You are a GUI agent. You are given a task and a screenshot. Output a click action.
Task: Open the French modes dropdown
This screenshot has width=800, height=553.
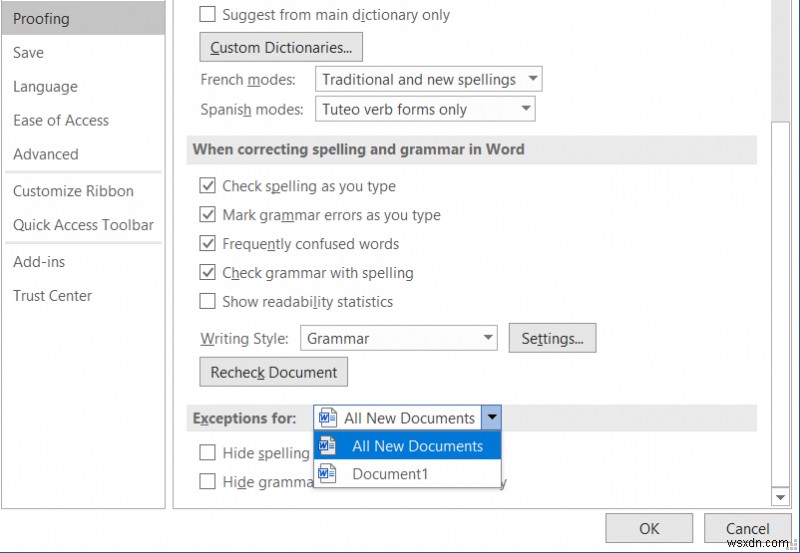pyautogui.click(x=532, y=79)
